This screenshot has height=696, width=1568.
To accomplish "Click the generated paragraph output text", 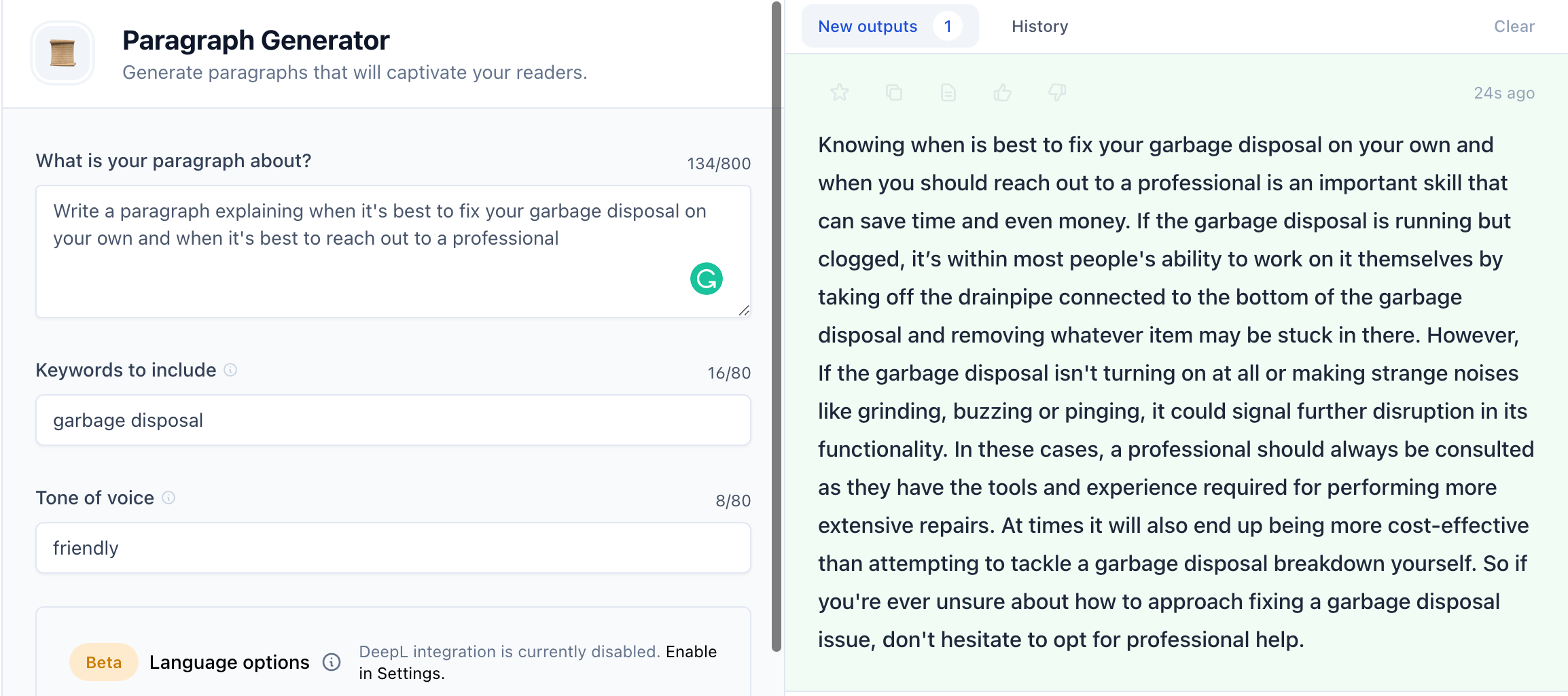I will 1175,392.
